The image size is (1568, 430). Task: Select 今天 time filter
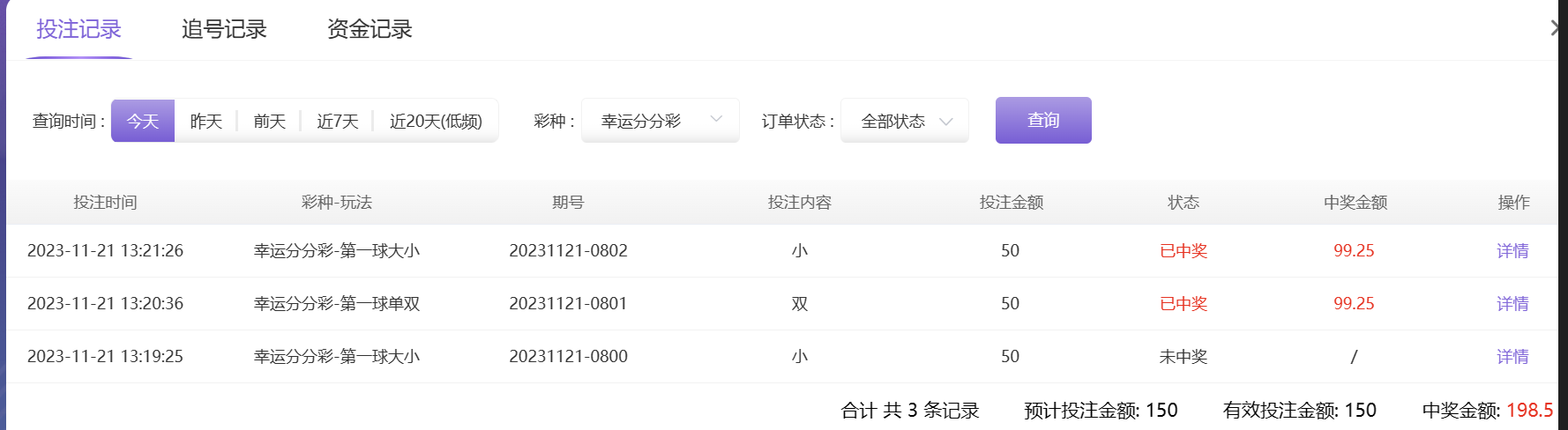coord(143,121)
